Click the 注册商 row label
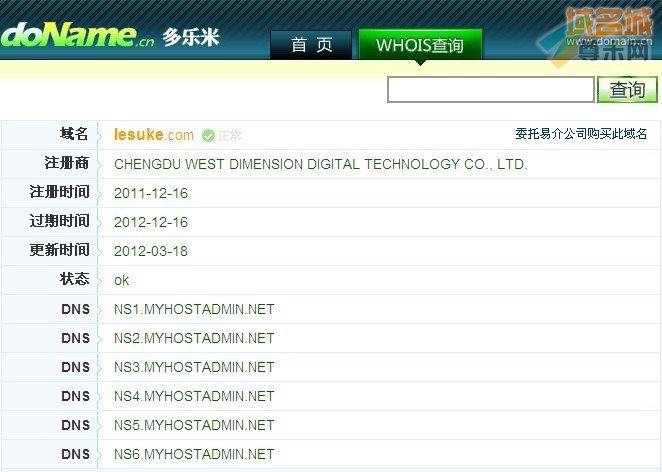The width and height of the screenshot is (662, 472). tap(67, 163)
